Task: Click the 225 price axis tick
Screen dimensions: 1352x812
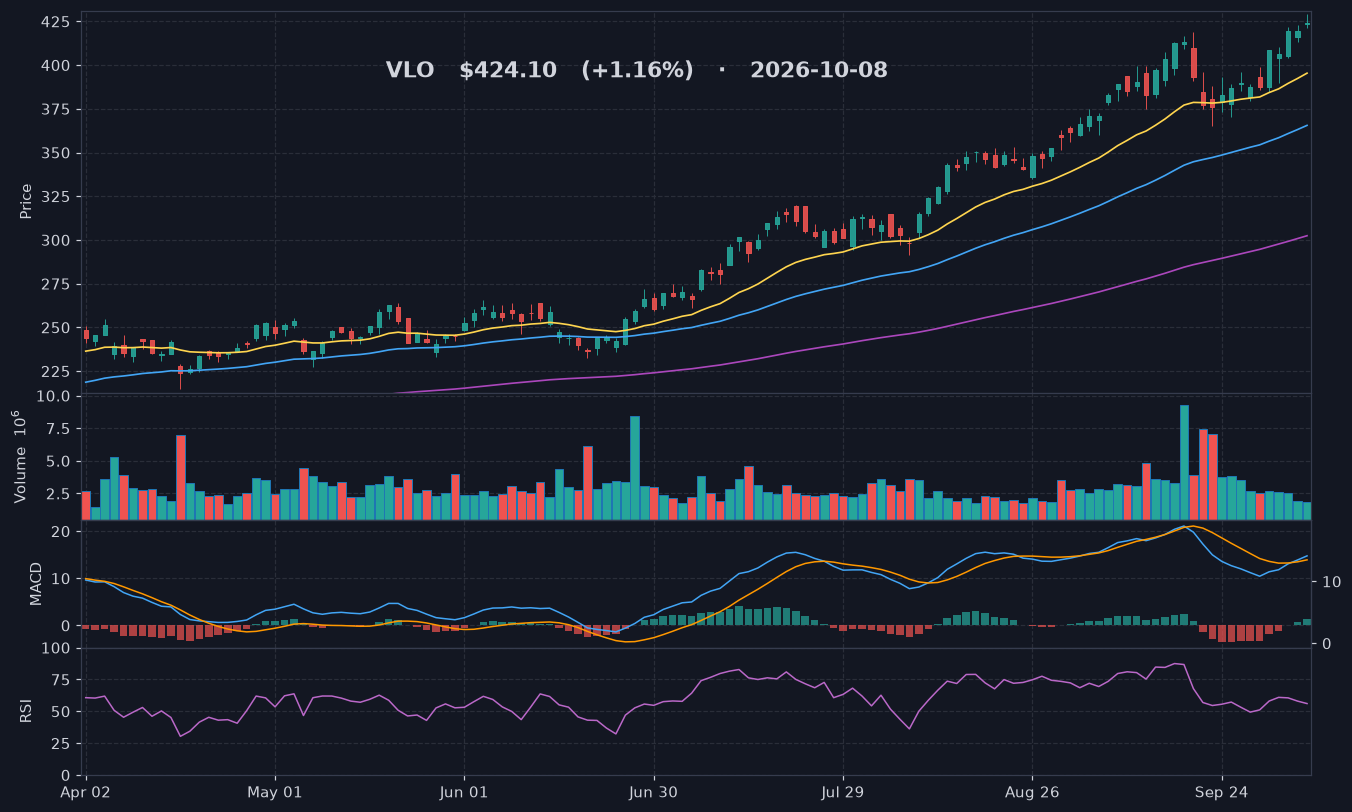Action: (x=55, y=372)
